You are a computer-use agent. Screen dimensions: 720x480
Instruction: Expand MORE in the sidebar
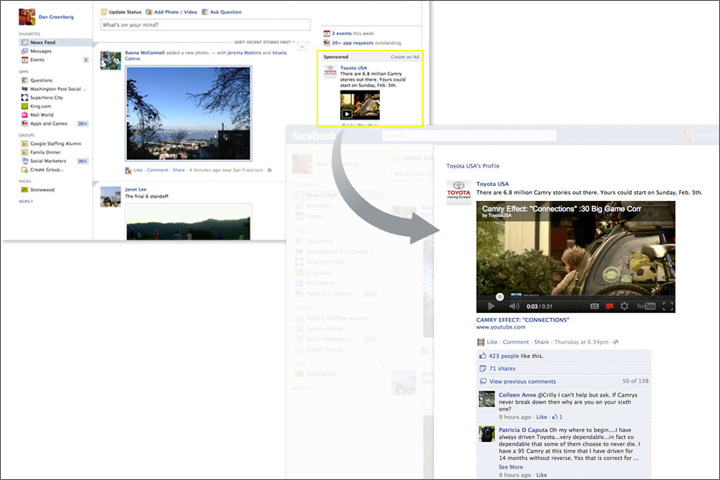coord(26,201)
